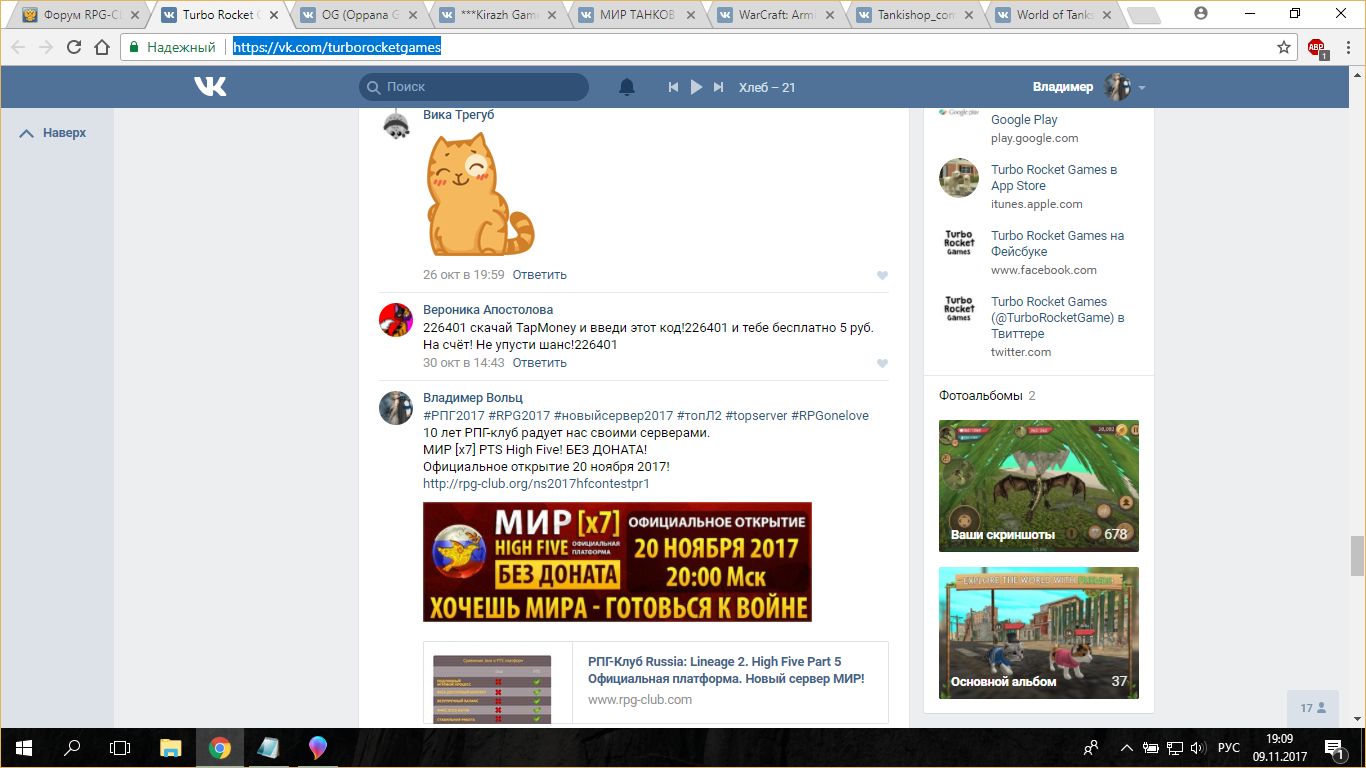The image size is (1366, 768).
Task: Bookmark this page with the star icon
Action: click(1284, 47)
